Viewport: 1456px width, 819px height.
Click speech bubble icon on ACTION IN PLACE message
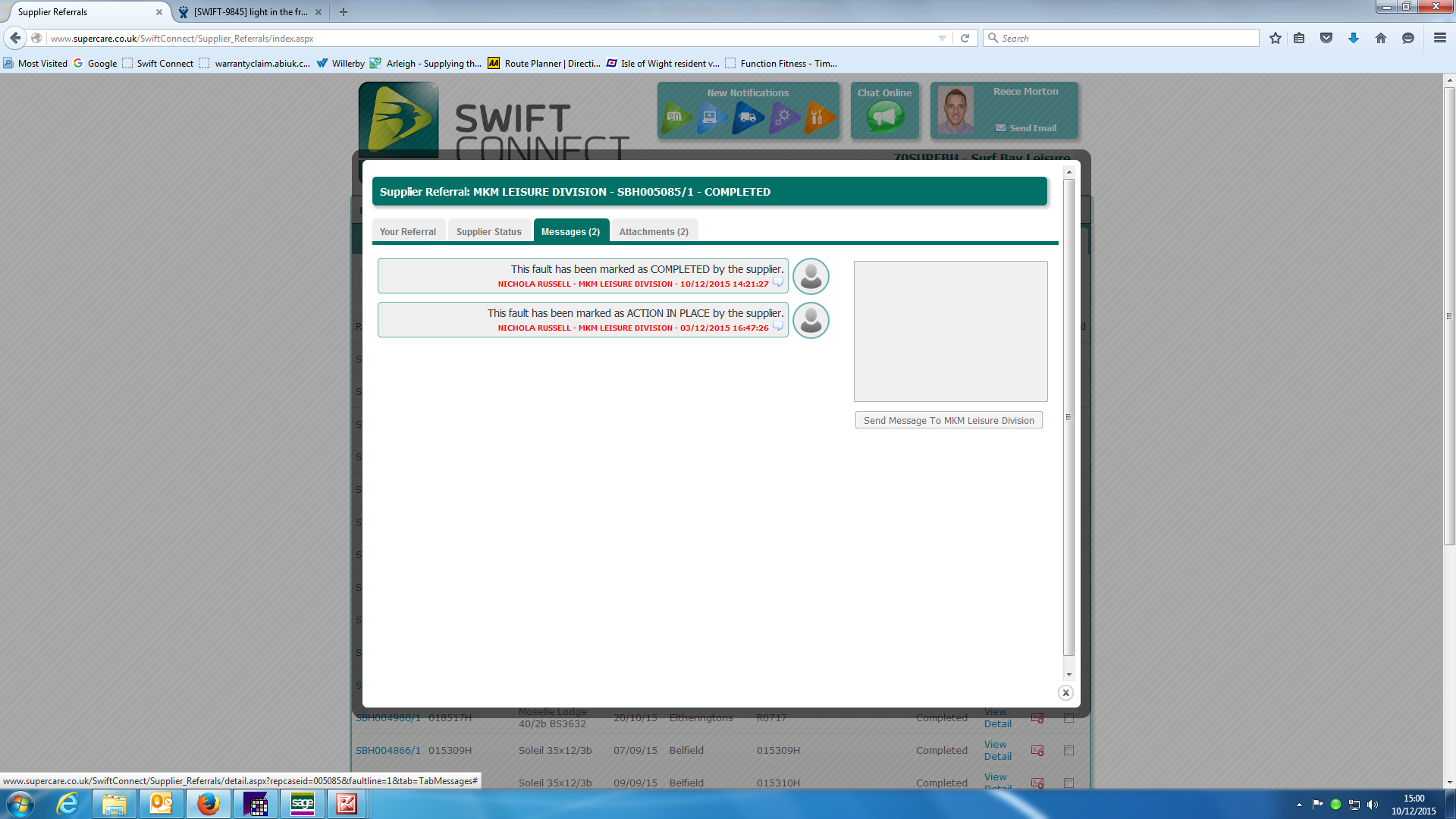pos(777,327)
